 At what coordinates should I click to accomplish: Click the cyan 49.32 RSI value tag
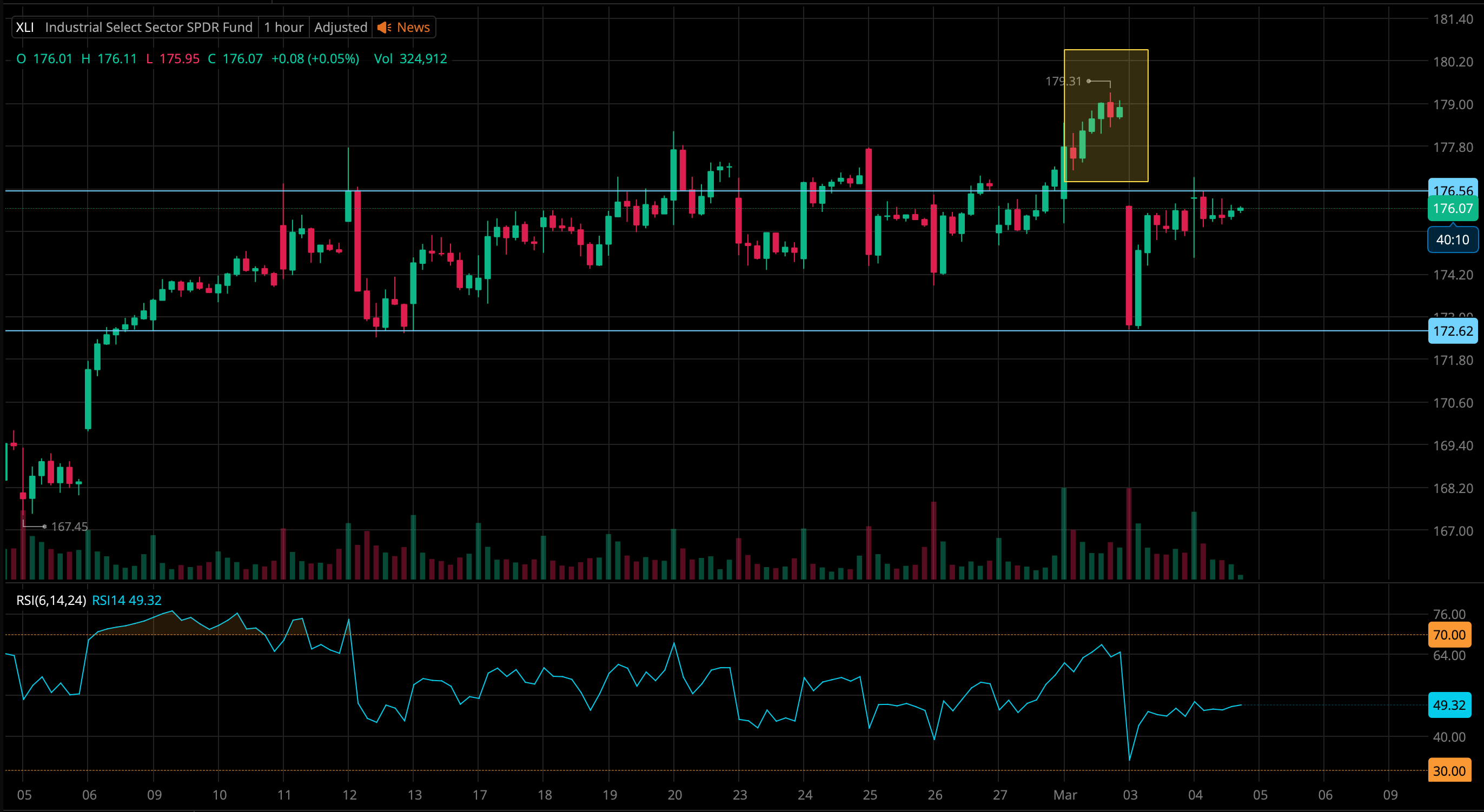pyautogui.click(x=1449, y=705)
